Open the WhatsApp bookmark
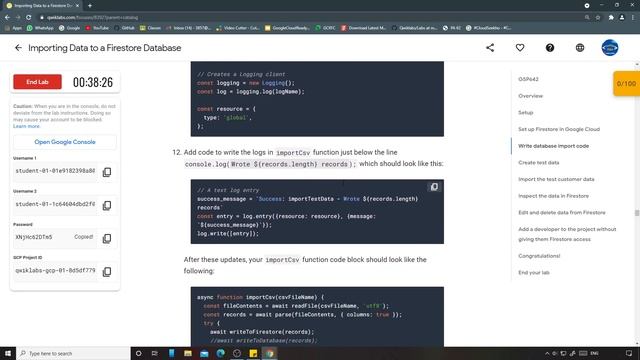Viewport: 640px width, 360px height. click(40, 28)
